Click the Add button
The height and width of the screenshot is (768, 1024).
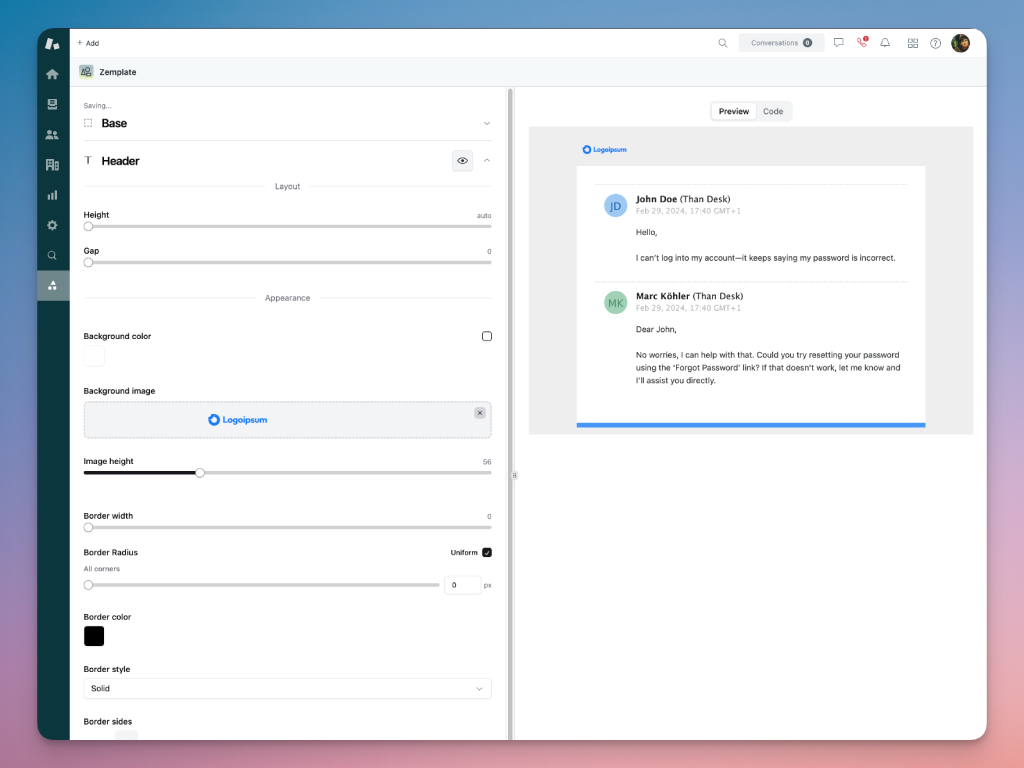pyautogui.click(x=88, y=43)
